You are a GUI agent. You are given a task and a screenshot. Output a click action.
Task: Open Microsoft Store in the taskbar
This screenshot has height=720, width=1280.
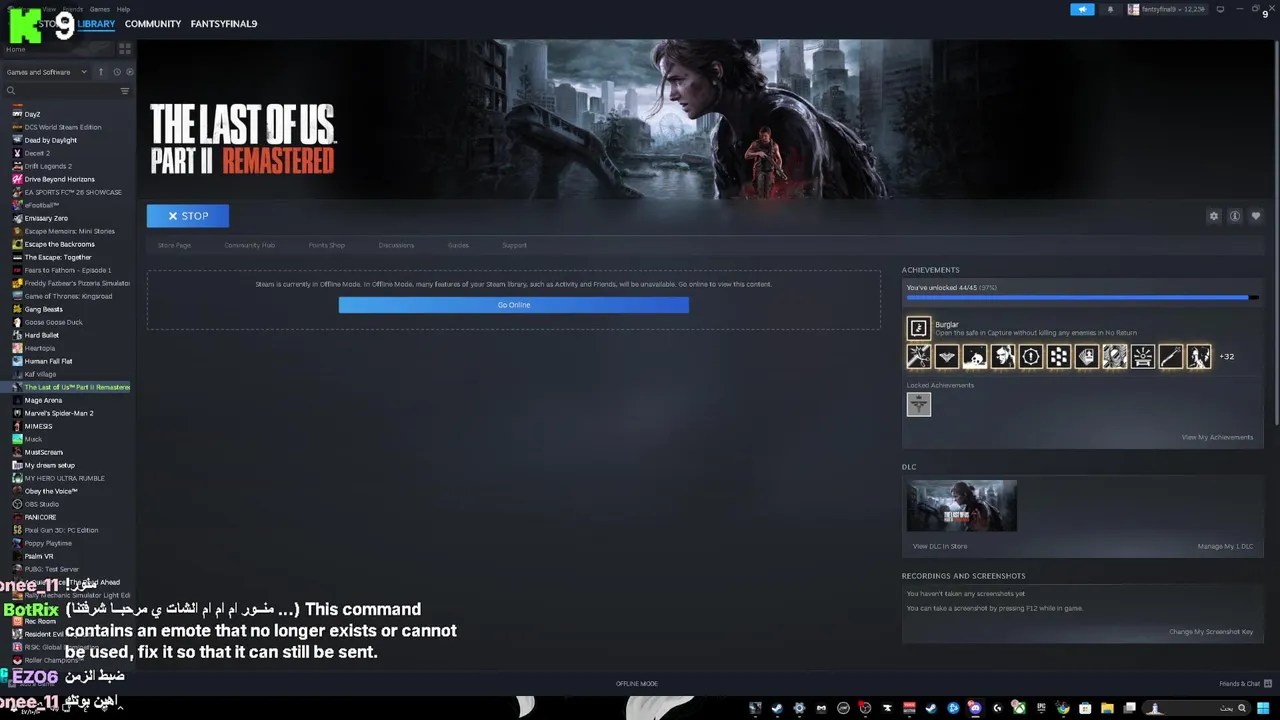pos(1085,708)
